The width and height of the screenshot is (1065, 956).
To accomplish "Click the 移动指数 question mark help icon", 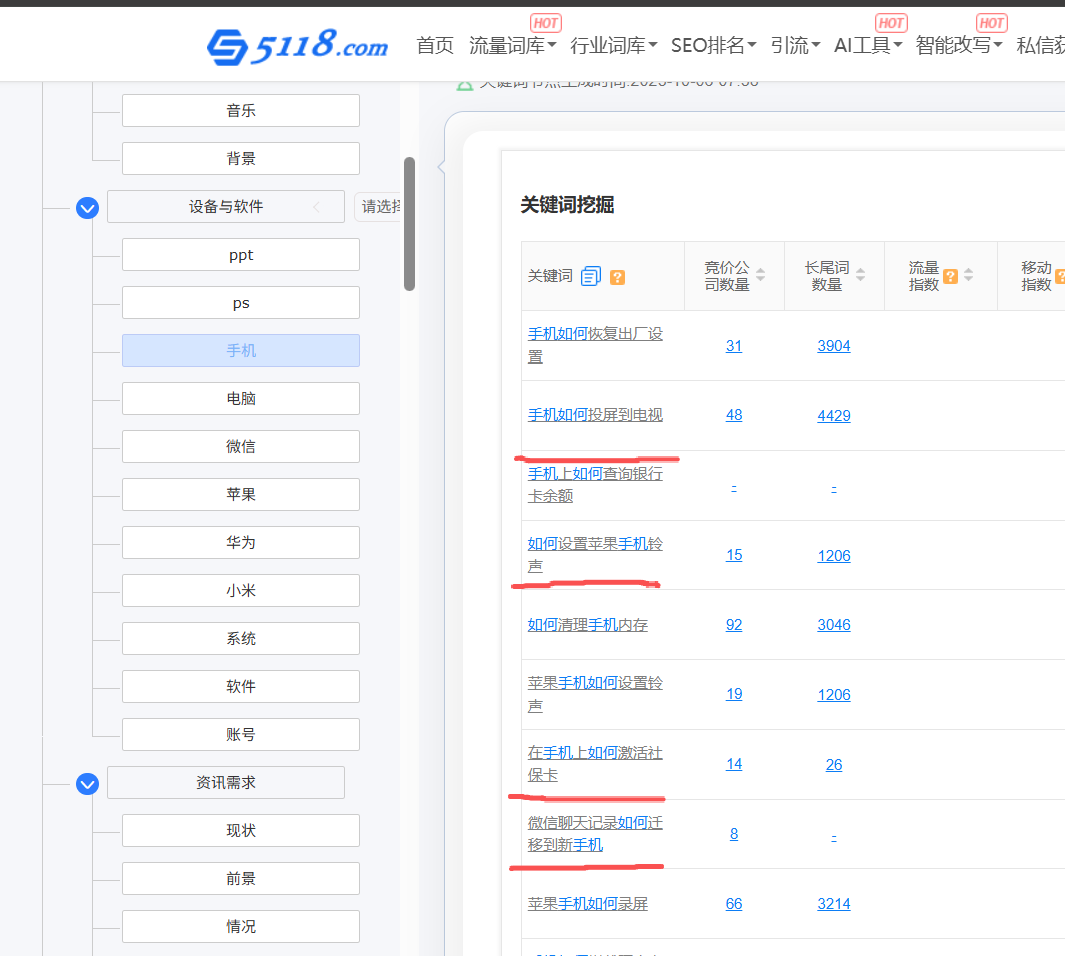I will click(1058, 276).
